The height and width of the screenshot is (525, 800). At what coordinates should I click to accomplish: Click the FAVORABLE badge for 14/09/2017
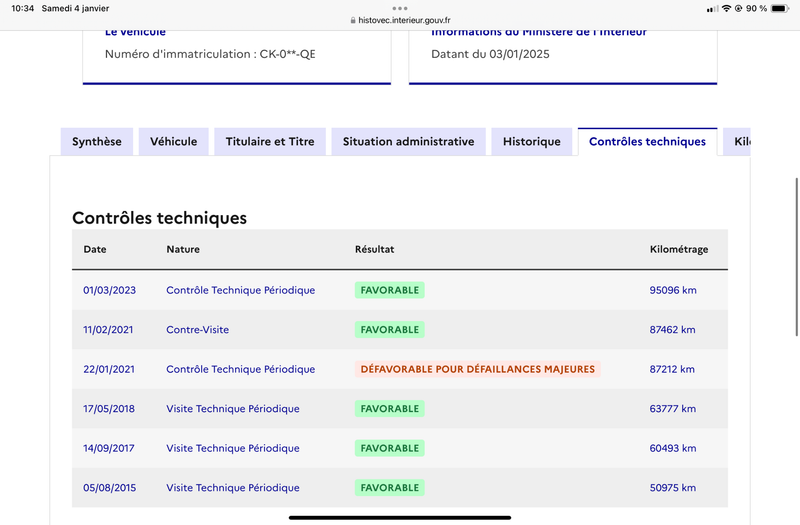tap(390, 448)
